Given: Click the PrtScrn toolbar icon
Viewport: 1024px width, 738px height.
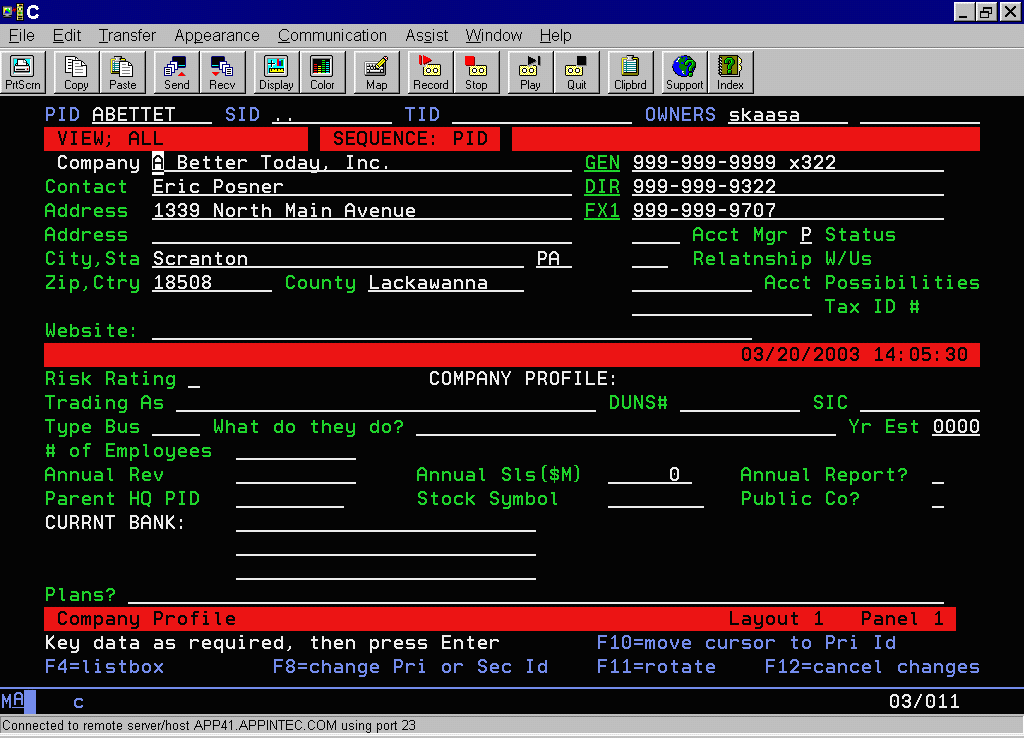Looking at the screenshot, I should tap(24, 72).
